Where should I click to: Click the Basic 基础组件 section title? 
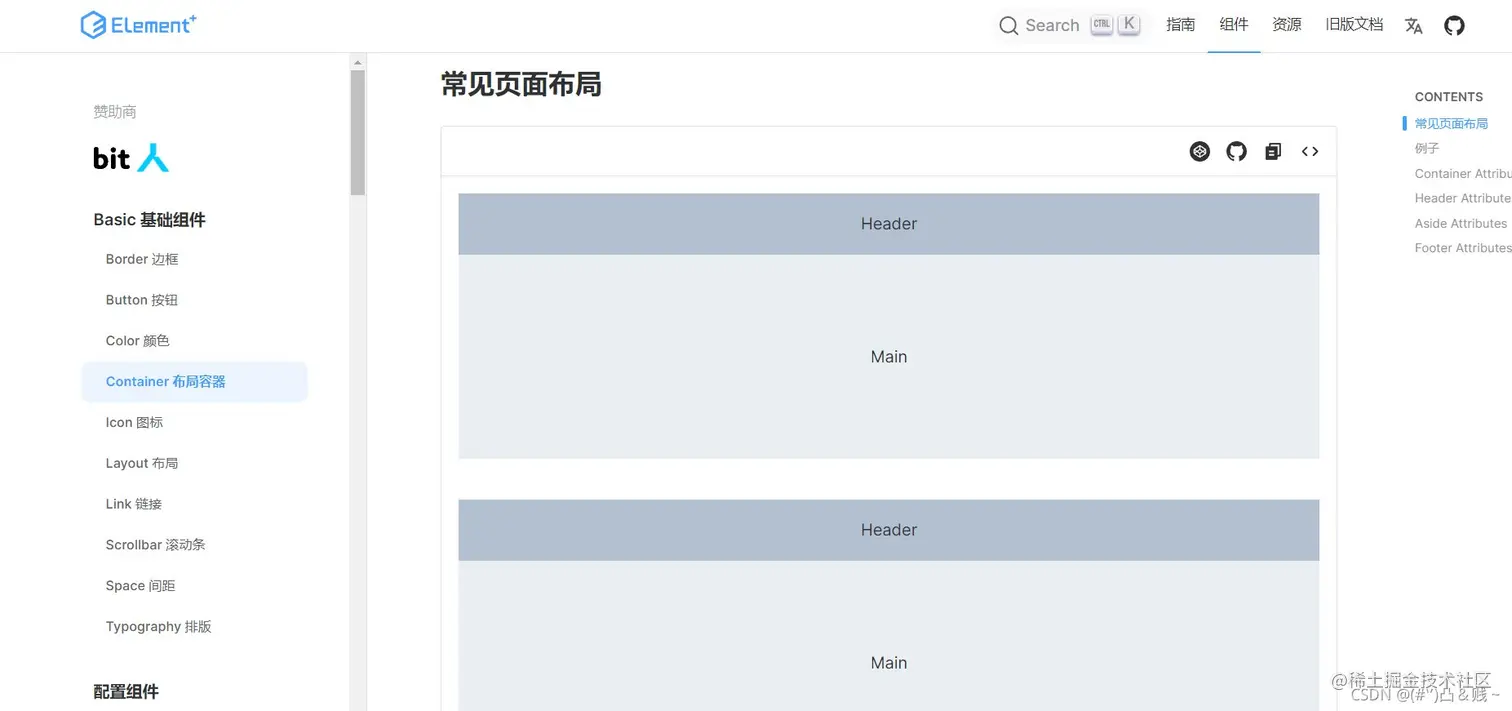tap(150, 220)
